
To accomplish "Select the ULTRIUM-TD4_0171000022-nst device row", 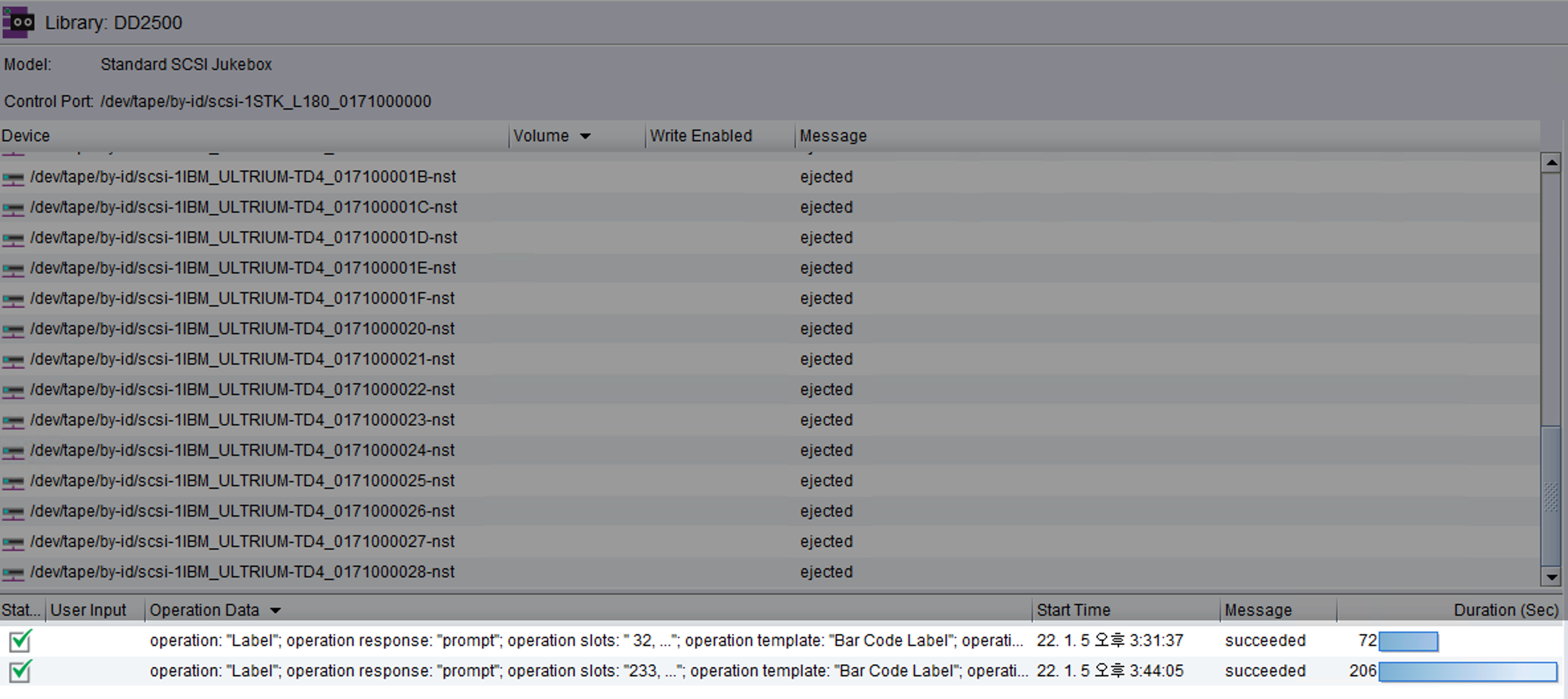I will pos(242,389).
